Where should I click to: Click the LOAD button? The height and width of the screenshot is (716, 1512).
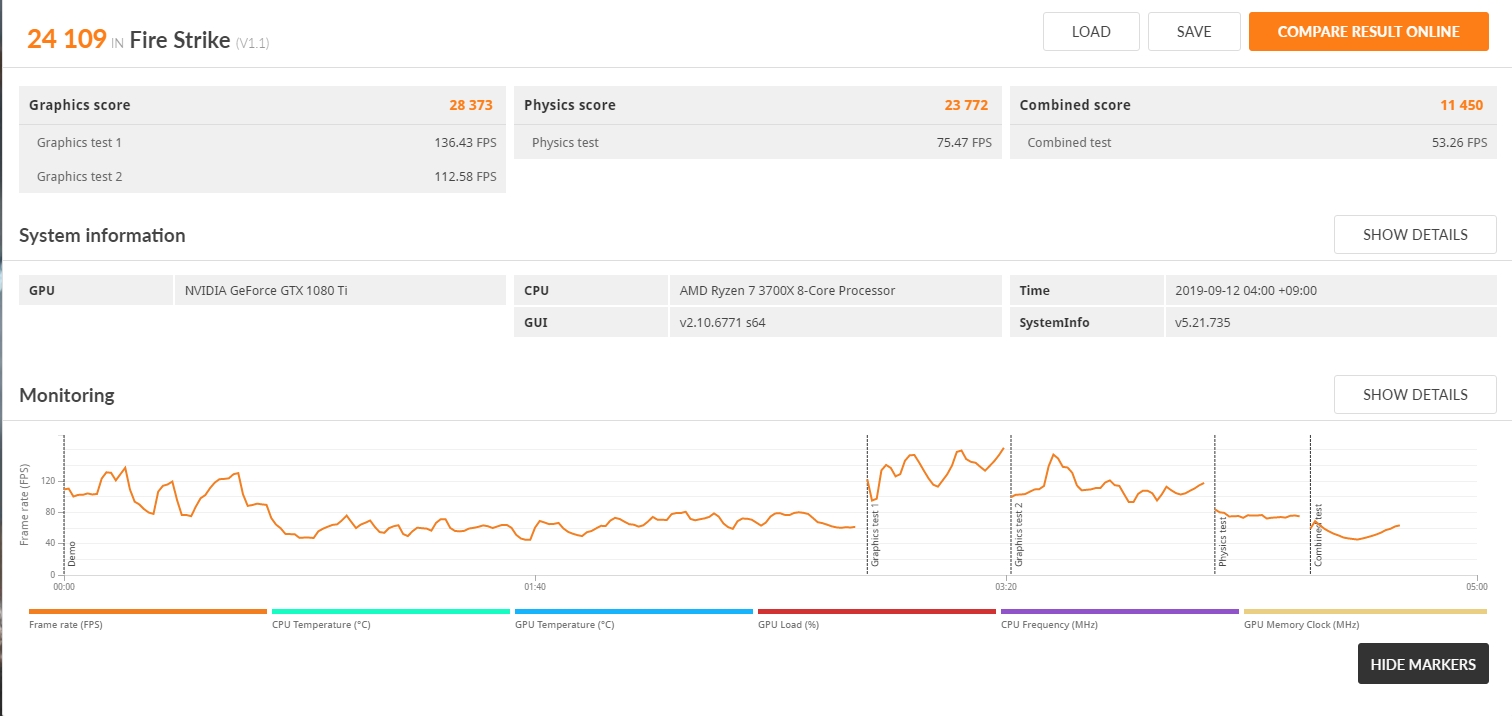(x=1091, y=31)
